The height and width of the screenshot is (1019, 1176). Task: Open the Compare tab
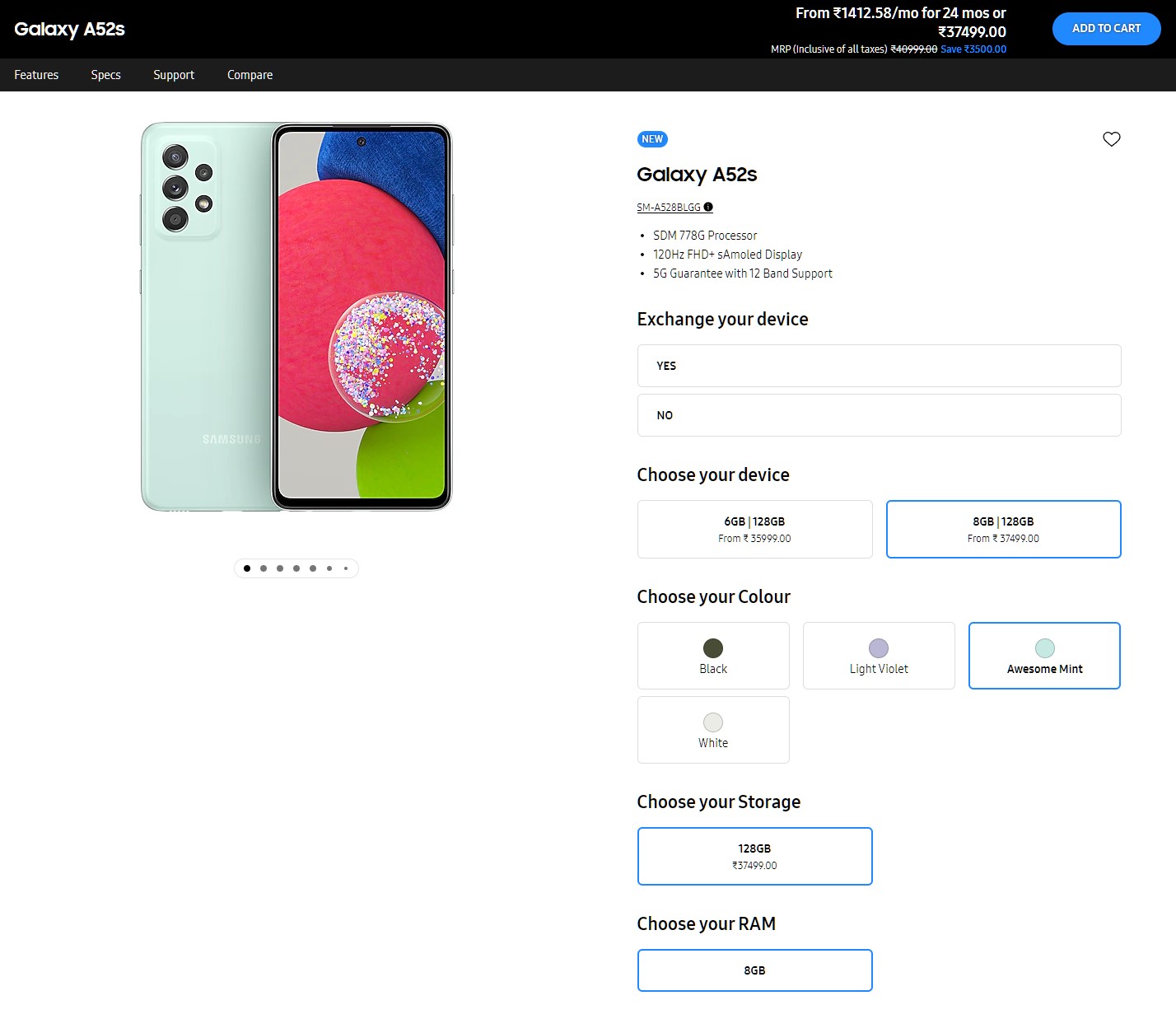pyautogui.click(x=250, y=75)
